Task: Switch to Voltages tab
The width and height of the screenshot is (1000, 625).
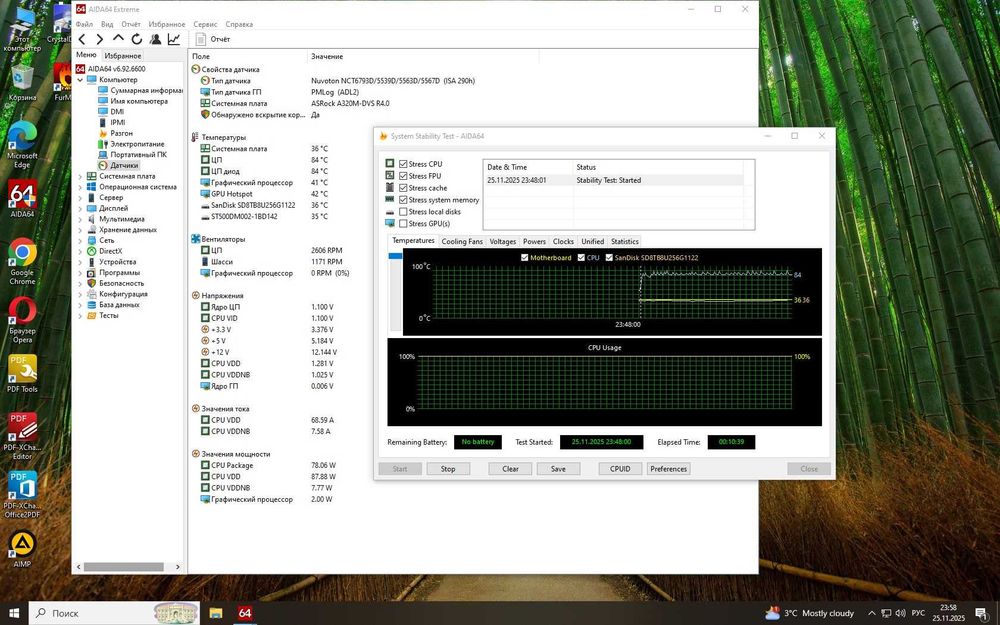Action: 503,242
